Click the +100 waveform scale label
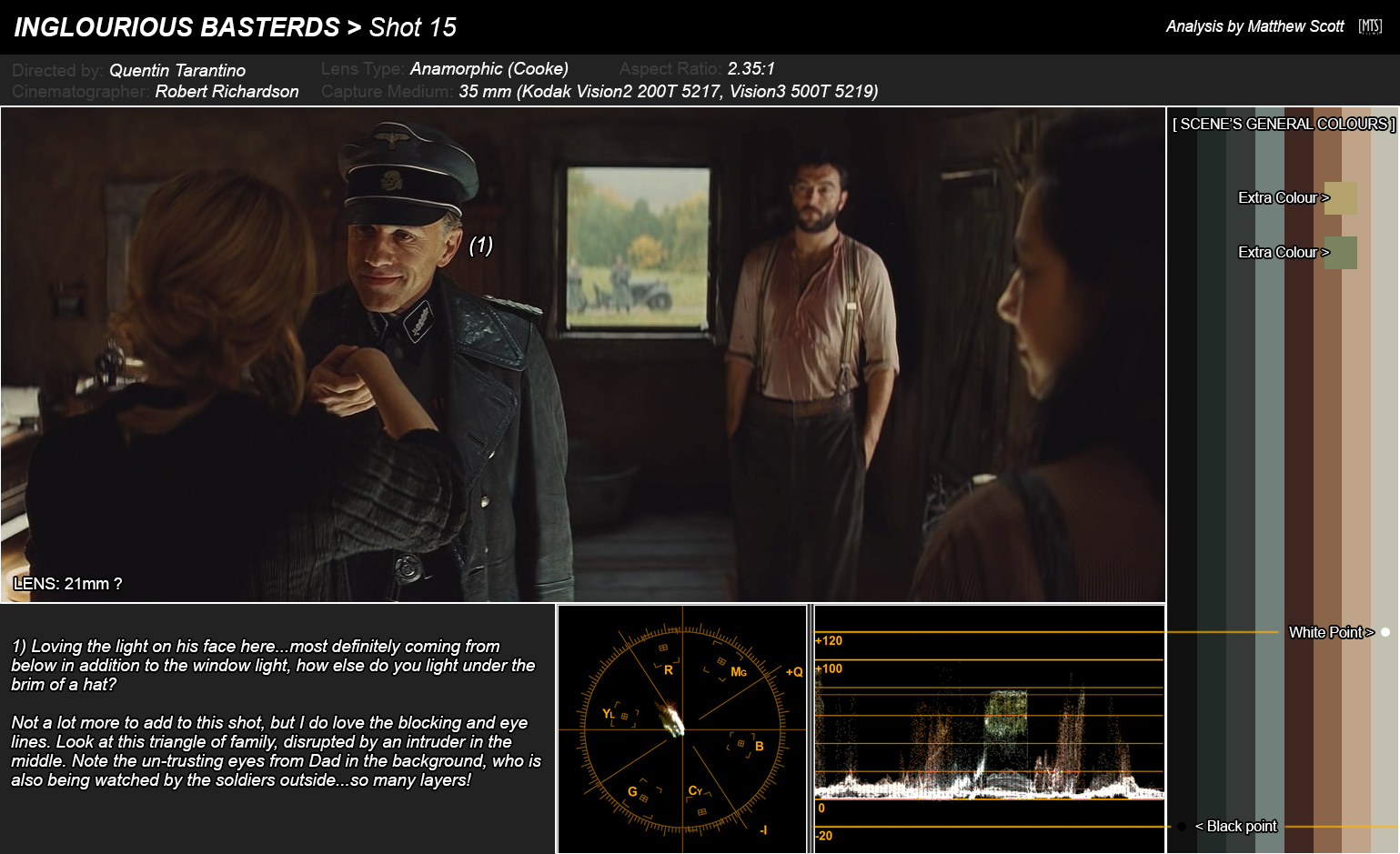The height and width of the screenshot is (854, 1400). (x=830, y=669)
